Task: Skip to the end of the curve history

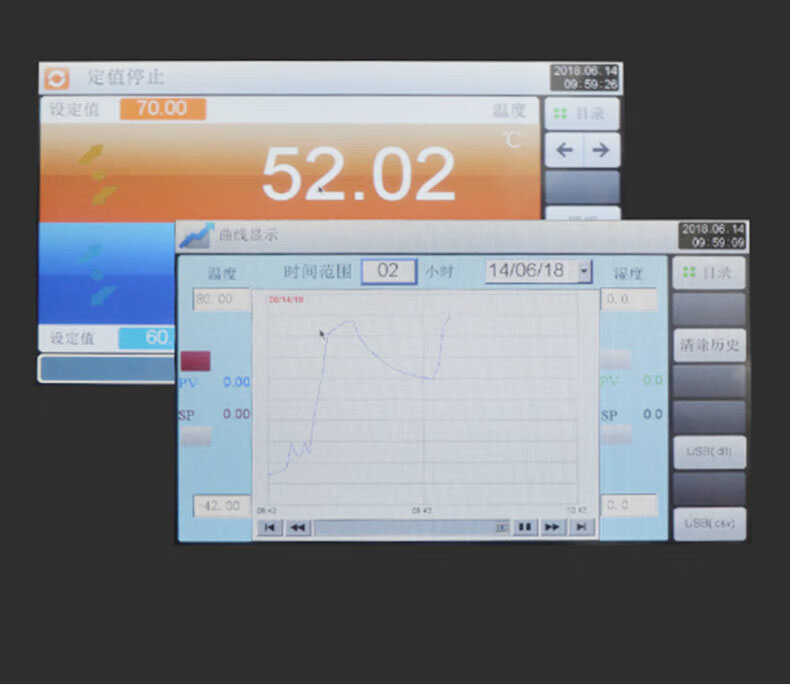Action: [x=582, y=528]
